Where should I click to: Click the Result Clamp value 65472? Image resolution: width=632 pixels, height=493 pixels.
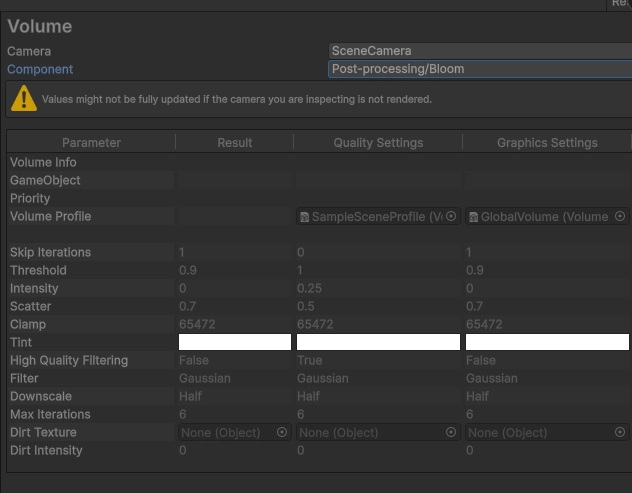[197, 325]
